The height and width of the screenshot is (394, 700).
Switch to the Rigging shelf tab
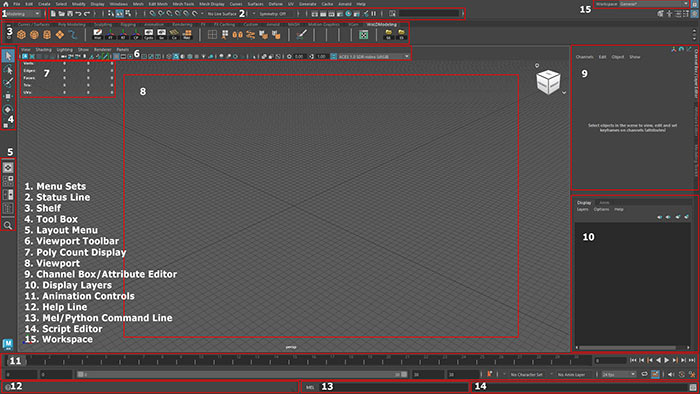pyautogui.click(x=128, y=25)
